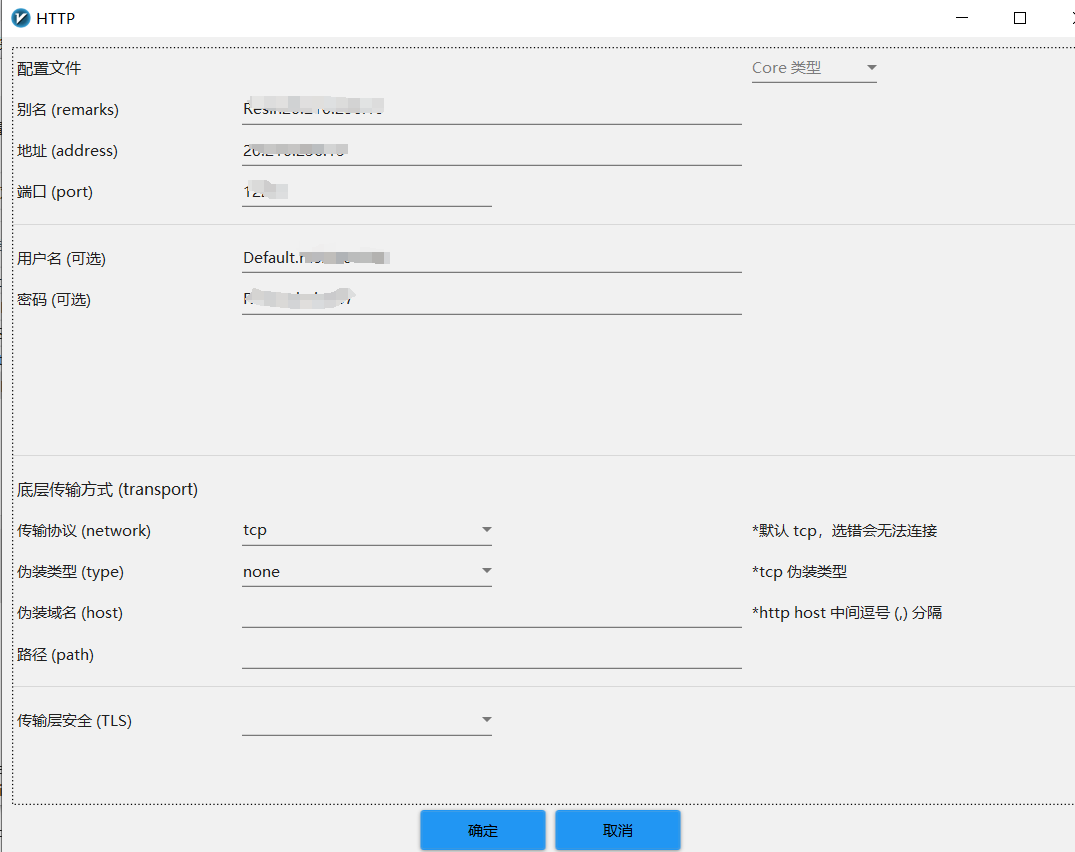Open the 传输层安全 (TLS) dropdown
Screen dimensions: 1075x852
click(367, 720)
